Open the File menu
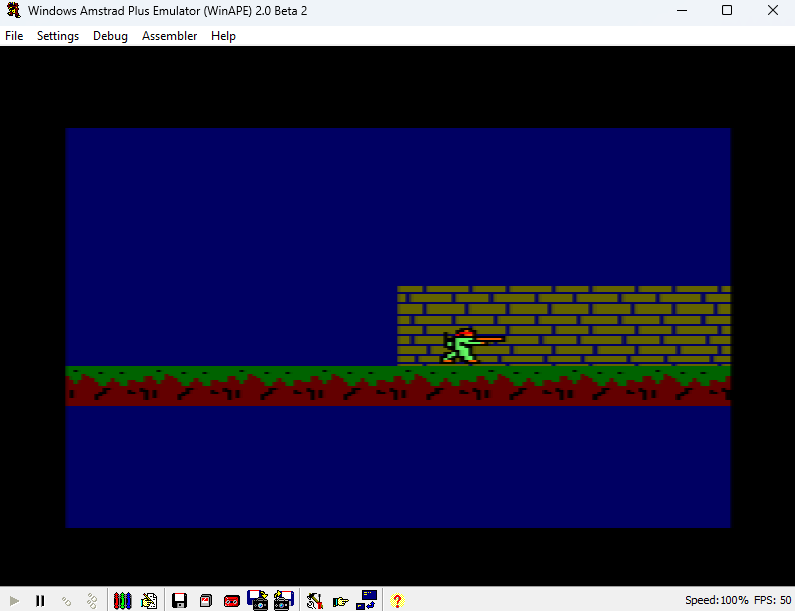Viewport: 795px width, 611px height. click(x=14, y=36)
